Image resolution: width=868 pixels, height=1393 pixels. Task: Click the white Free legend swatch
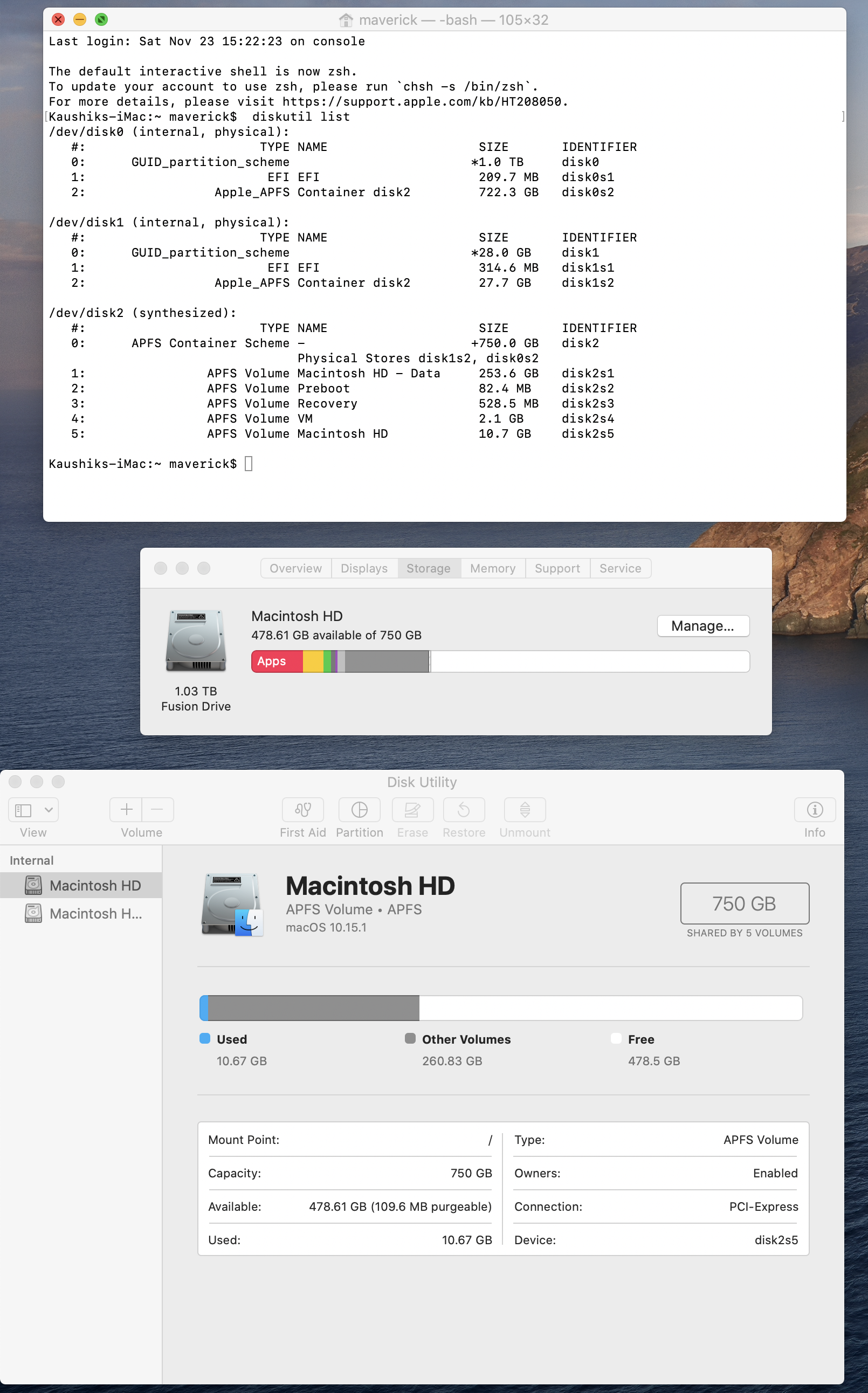(616, 1038)
